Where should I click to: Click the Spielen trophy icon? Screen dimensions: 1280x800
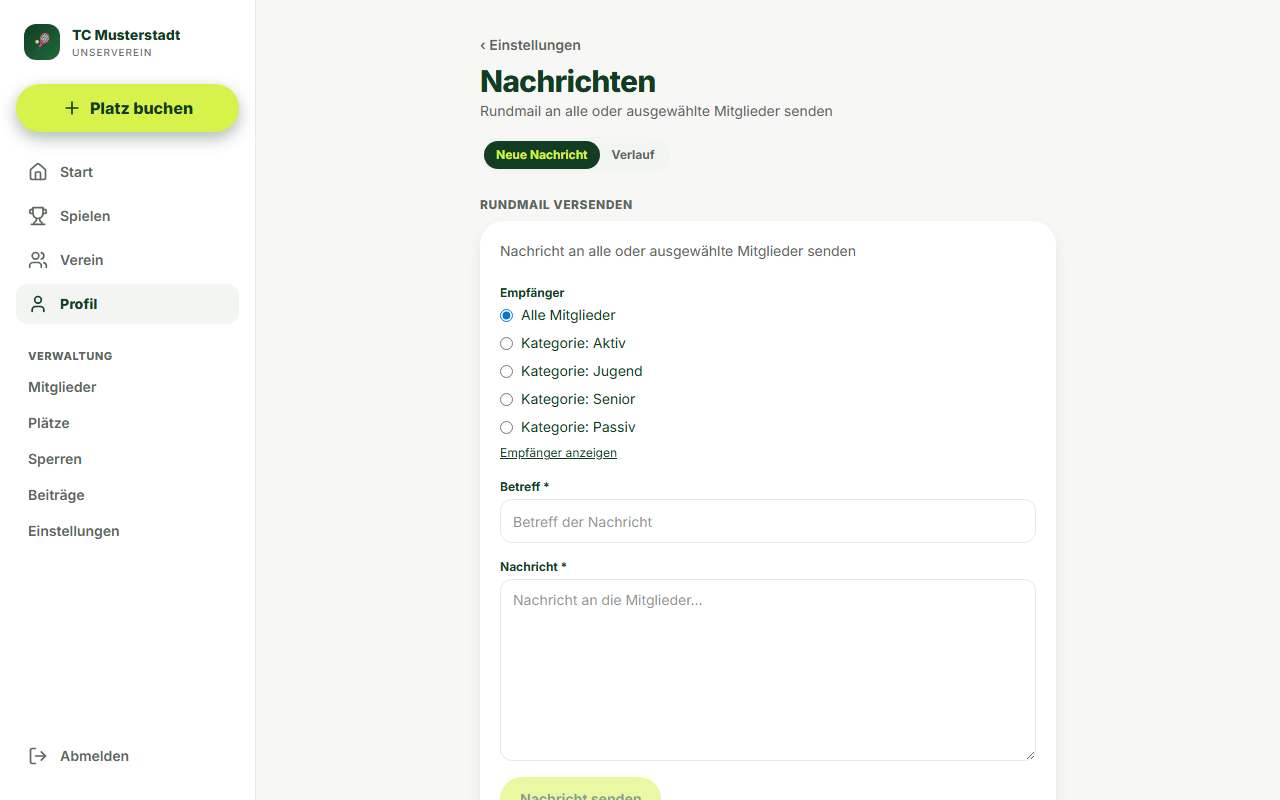38,216
